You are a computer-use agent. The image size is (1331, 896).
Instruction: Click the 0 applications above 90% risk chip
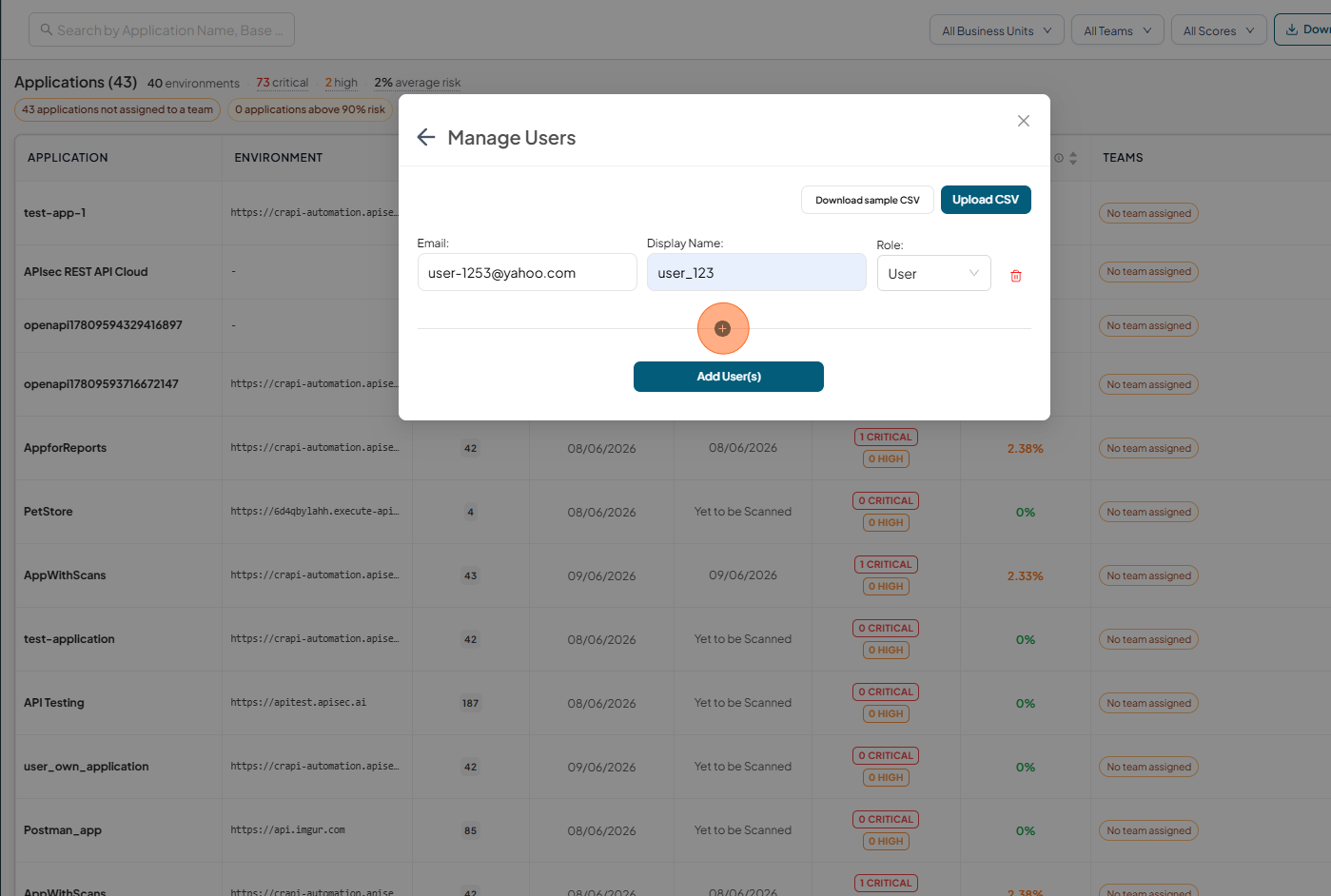[x=310, y=109]
